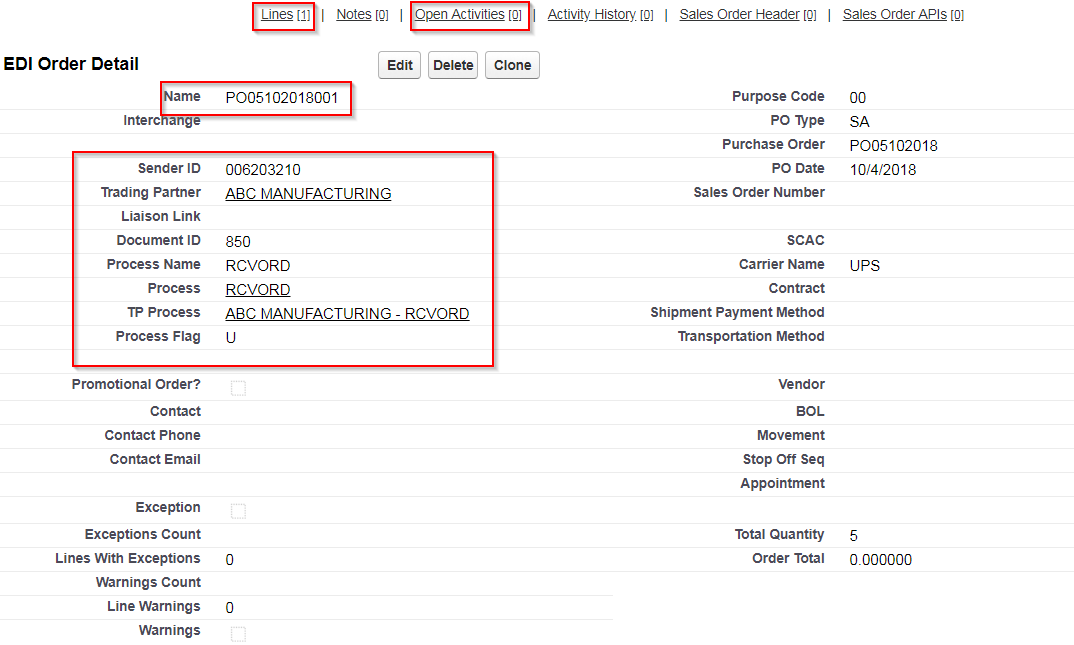This screenshot has height=645, width=1074.
Task: Click the Exceptions Count field label
Action: click(x=142, y=534)
